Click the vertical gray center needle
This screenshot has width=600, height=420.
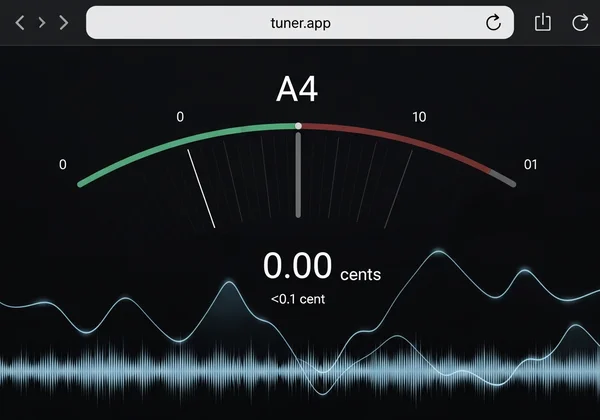pyautogui.click(x=298, y=175)
